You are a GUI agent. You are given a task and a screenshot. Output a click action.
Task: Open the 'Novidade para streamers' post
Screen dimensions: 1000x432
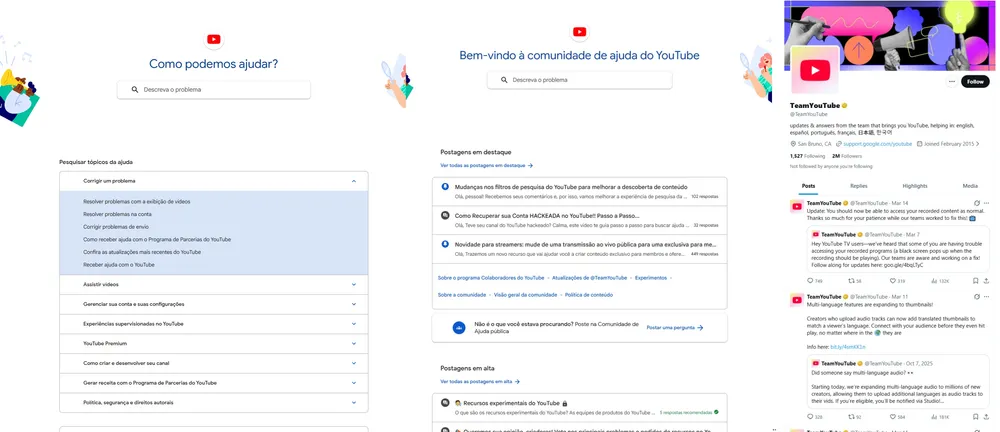click(579, 249)
